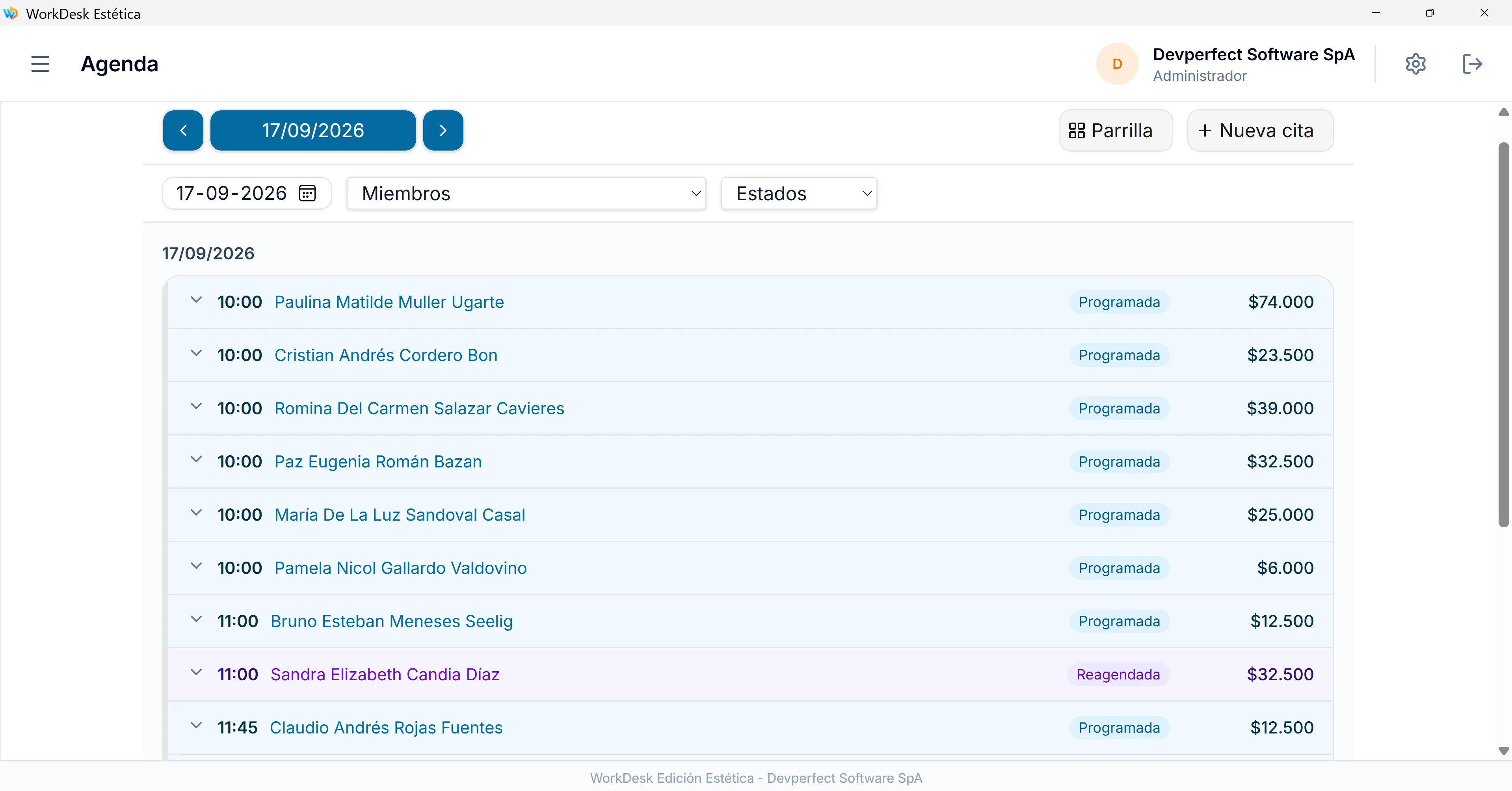1512x791 pixels.
Task: Open the hamburger navigation menu
Action: click(x=40, y=63)
